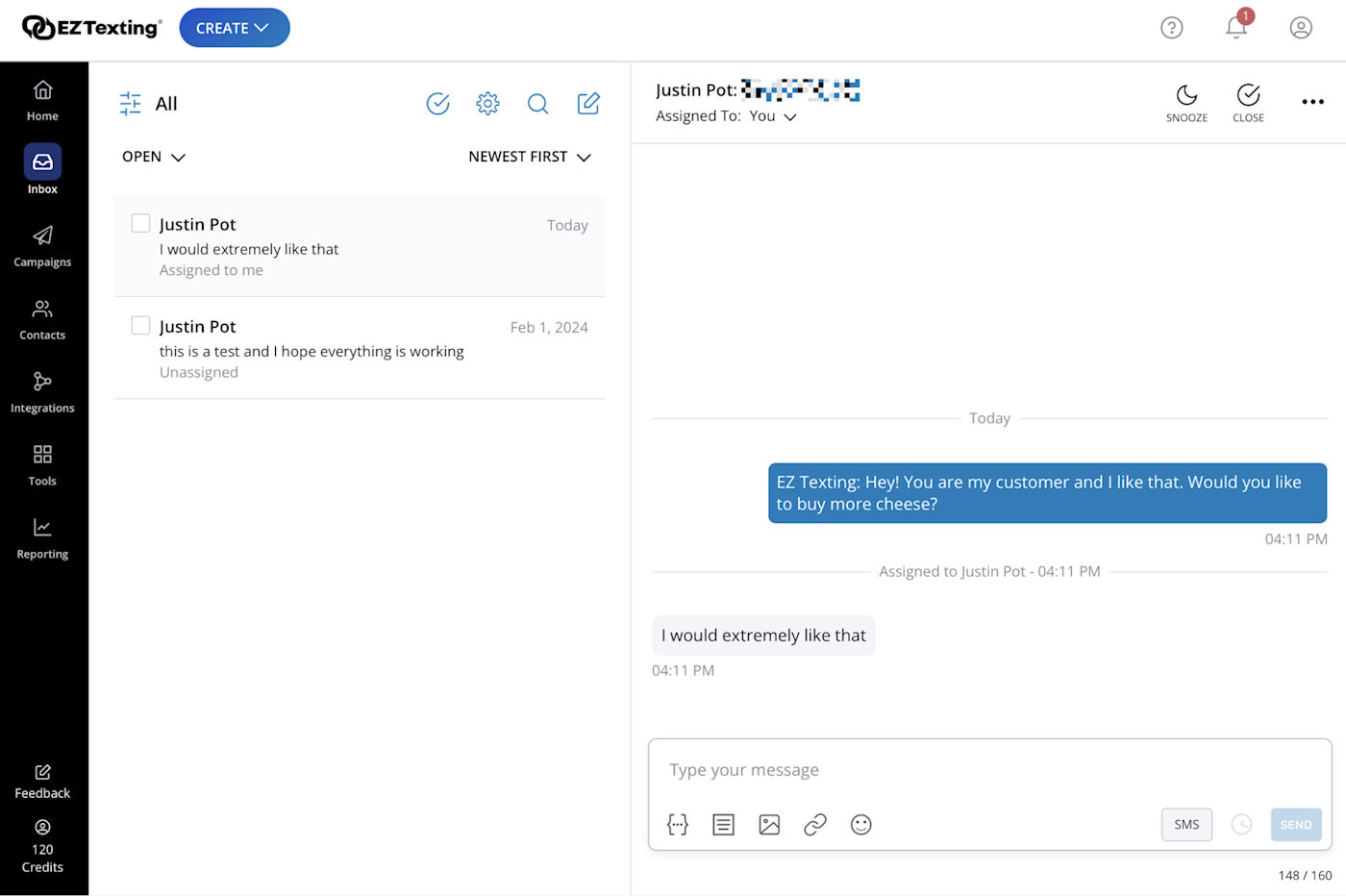Image resolution: width=1346 pixels, height=896 pixels.
Task: Search conversations with magnifier icon
Action: pyautogui.click(x=538, y=103)
